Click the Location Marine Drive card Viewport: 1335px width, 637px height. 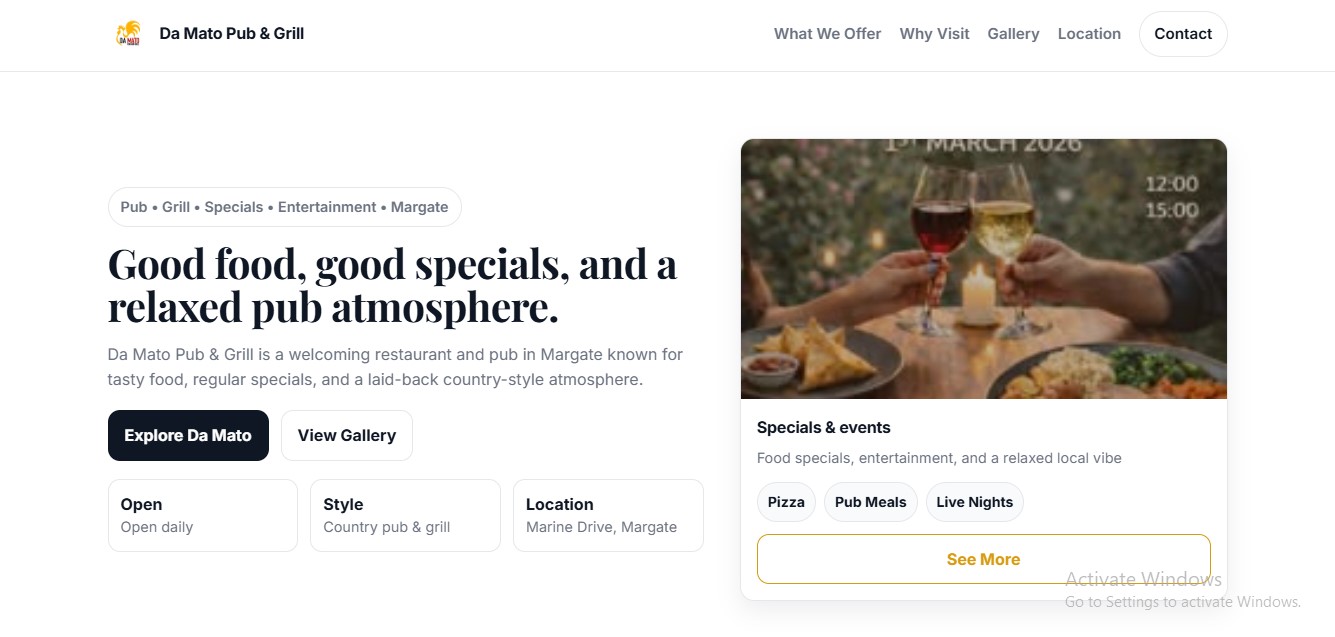pyautogui.click(x=608, y=515)
